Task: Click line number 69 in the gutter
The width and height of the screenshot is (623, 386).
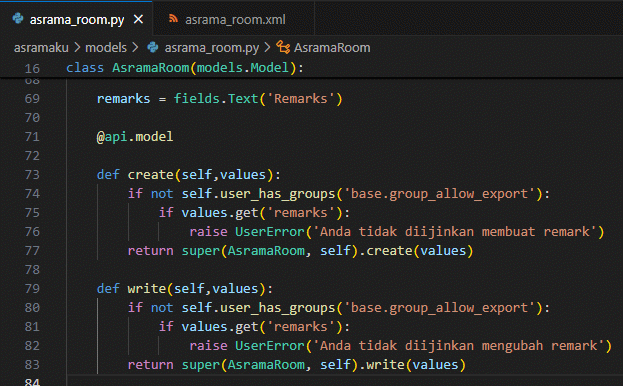Action: click(32, 98)
